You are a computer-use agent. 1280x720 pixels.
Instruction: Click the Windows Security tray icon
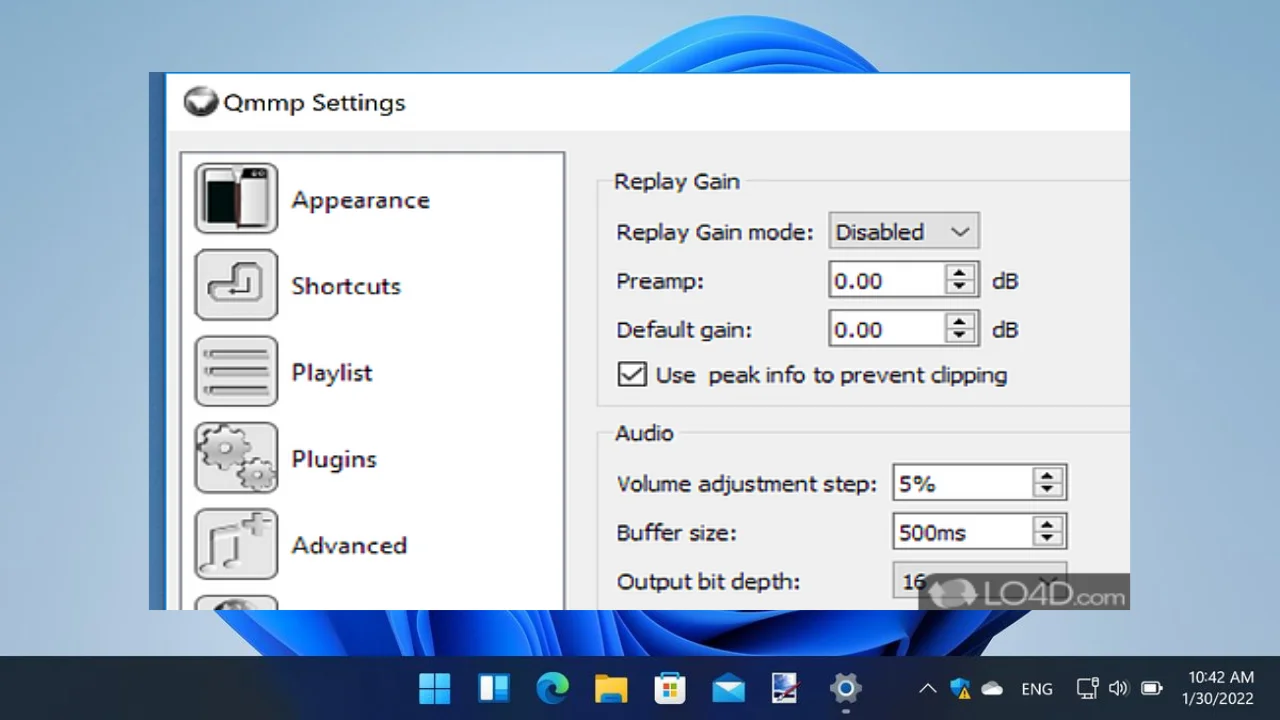(x=960, y=688)
